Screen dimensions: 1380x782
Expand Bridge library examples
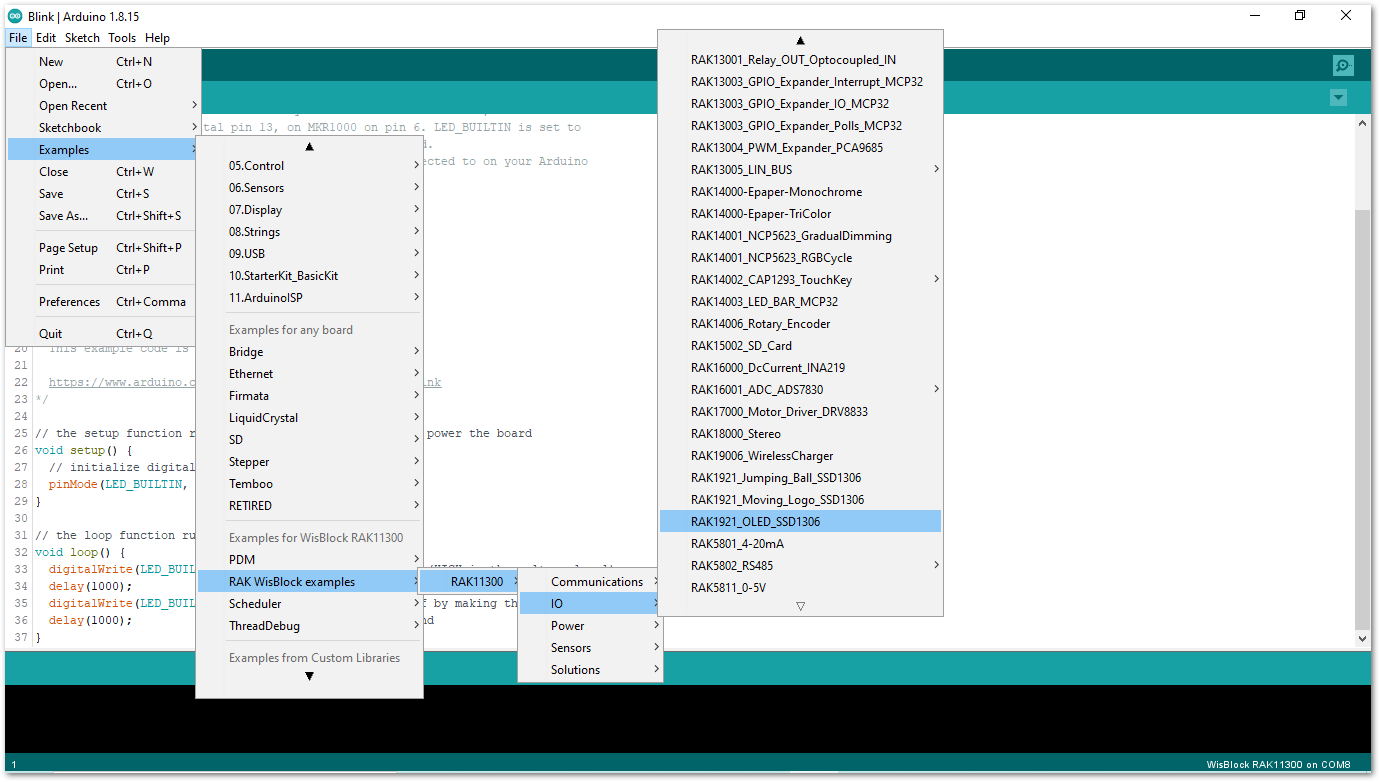point(310,352)
